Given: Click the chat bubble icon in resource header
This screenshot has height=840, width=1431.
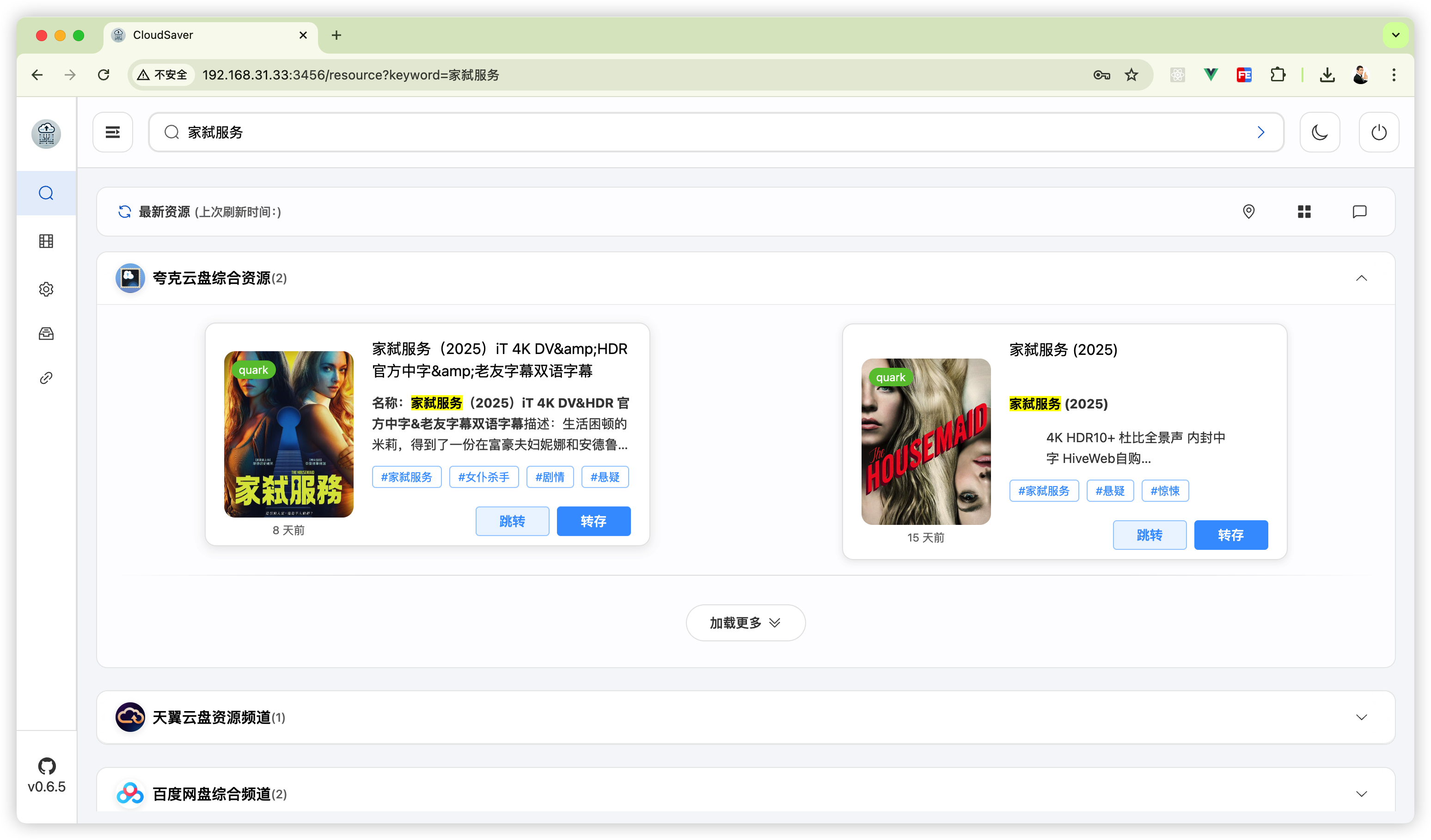Looking at the screenshot, I should (x=1359, y=212).
